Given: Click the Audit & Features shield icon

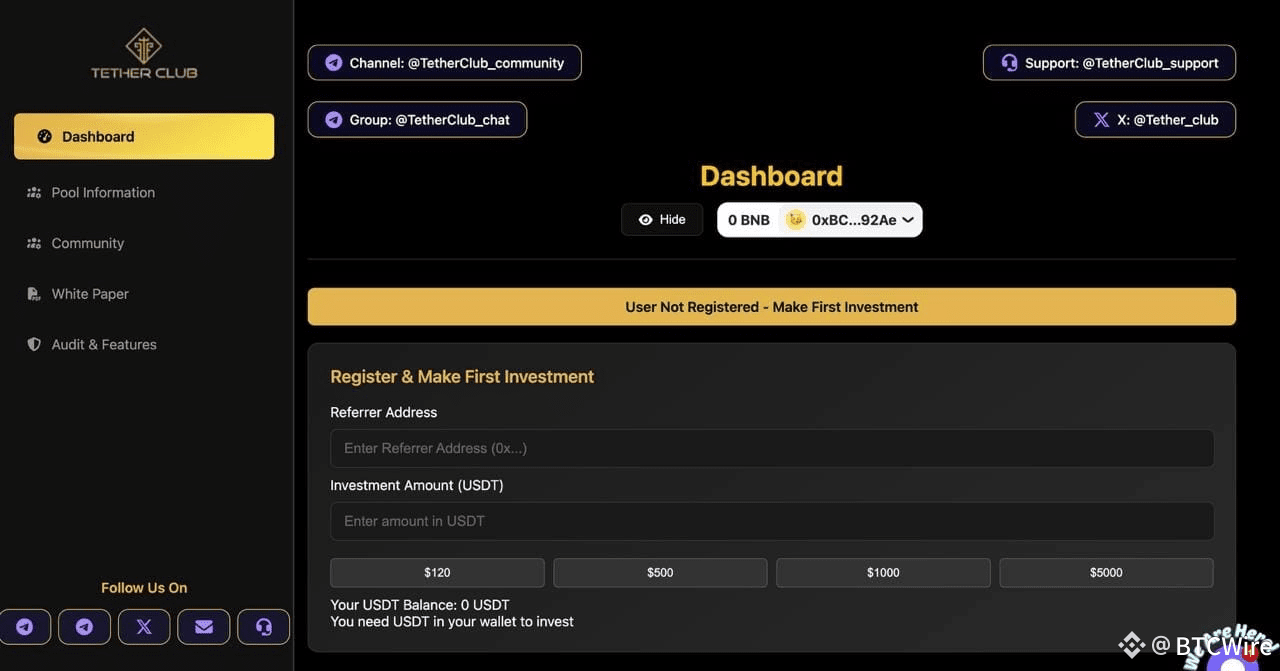Looking at the screenshot, I should click(34, 344).
